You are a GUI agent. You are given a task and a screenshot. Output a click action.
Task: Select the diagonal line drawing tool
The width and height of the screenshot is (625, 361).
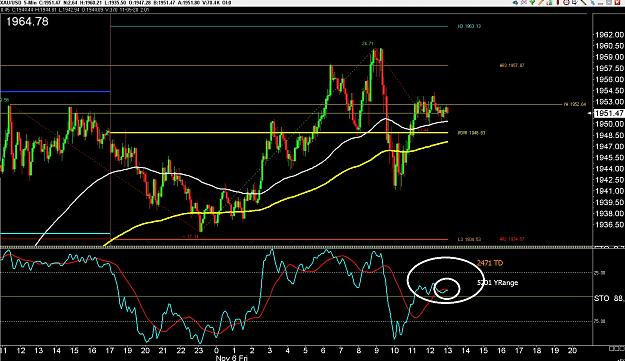(x=583, y=2)
